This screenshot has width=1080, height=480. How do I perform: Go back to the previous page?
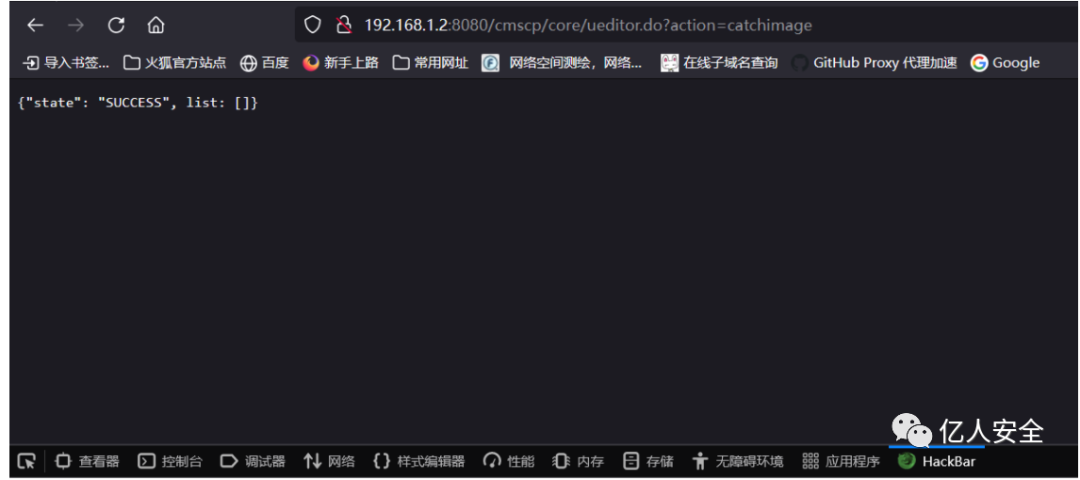34,25
